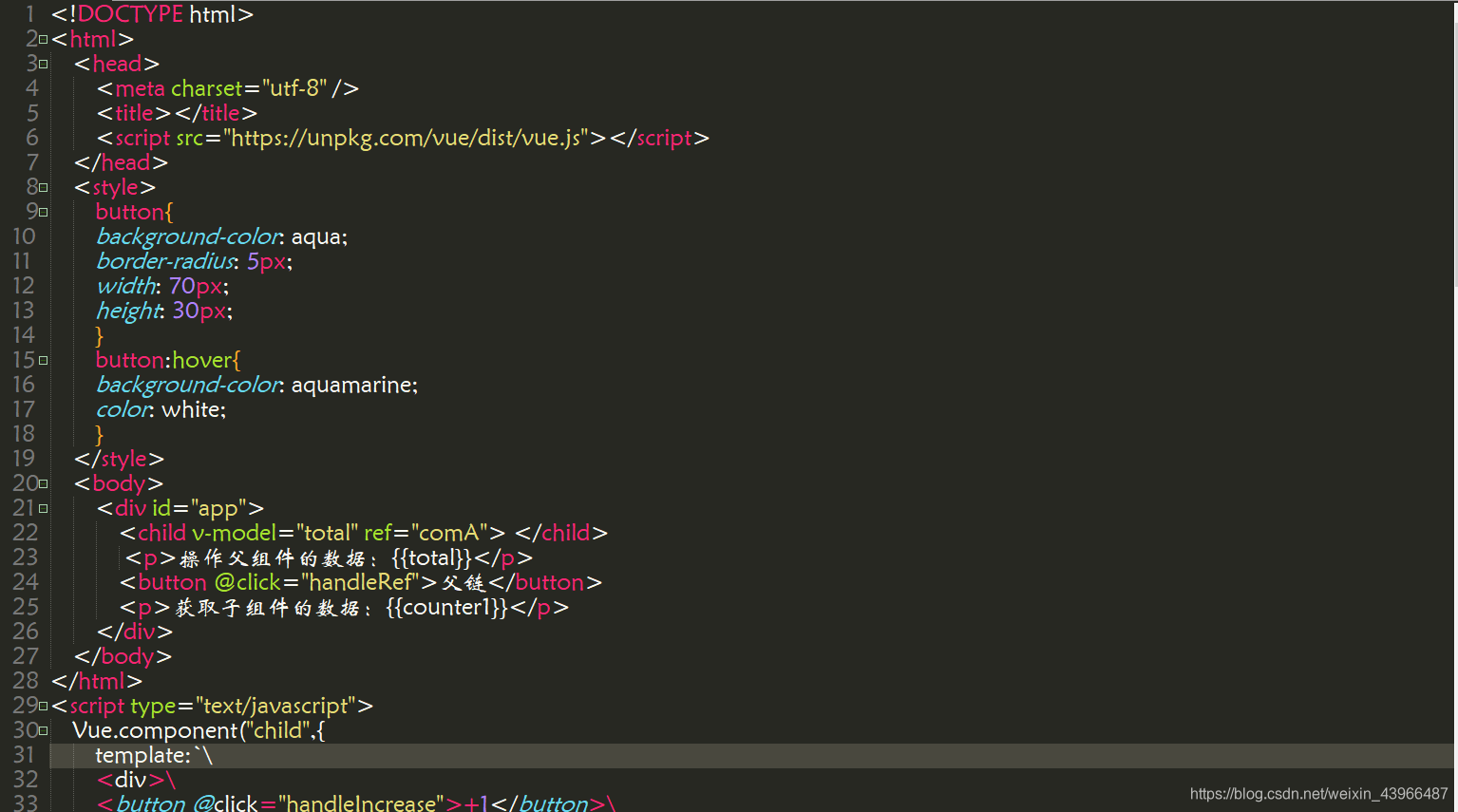Click the "text/javascript" type string

pos(275,706)
